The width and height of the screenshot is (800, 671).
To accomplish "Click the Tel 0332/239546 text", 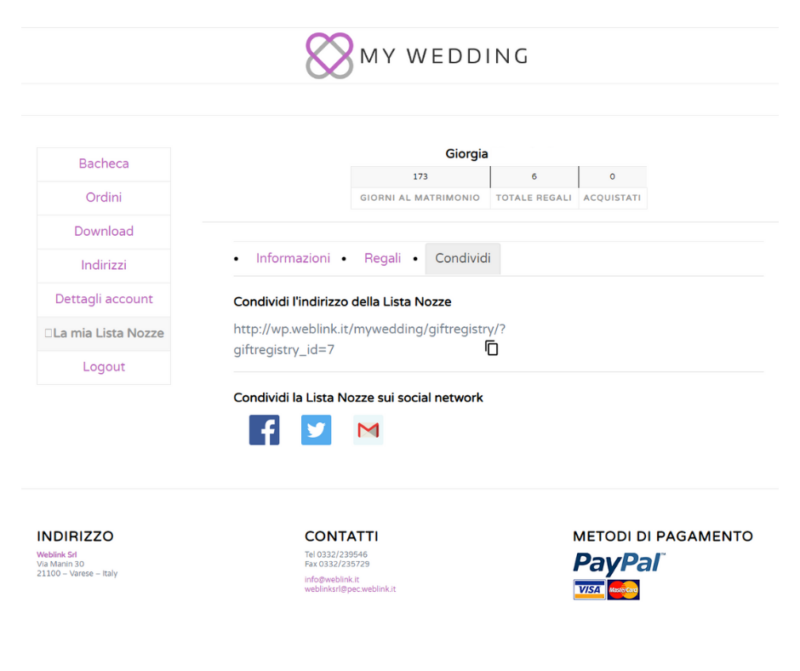I will 336,554.
